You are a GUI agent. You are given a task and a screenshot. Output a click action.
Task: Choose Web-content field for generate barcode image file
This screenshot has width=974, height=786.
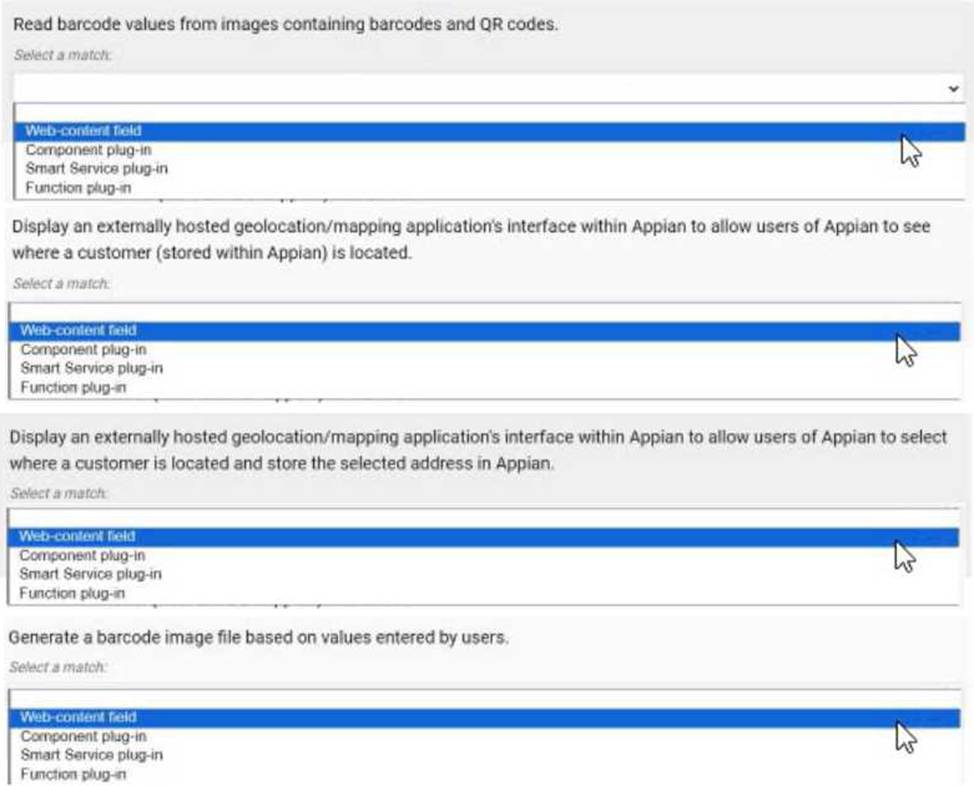point(485,717)
